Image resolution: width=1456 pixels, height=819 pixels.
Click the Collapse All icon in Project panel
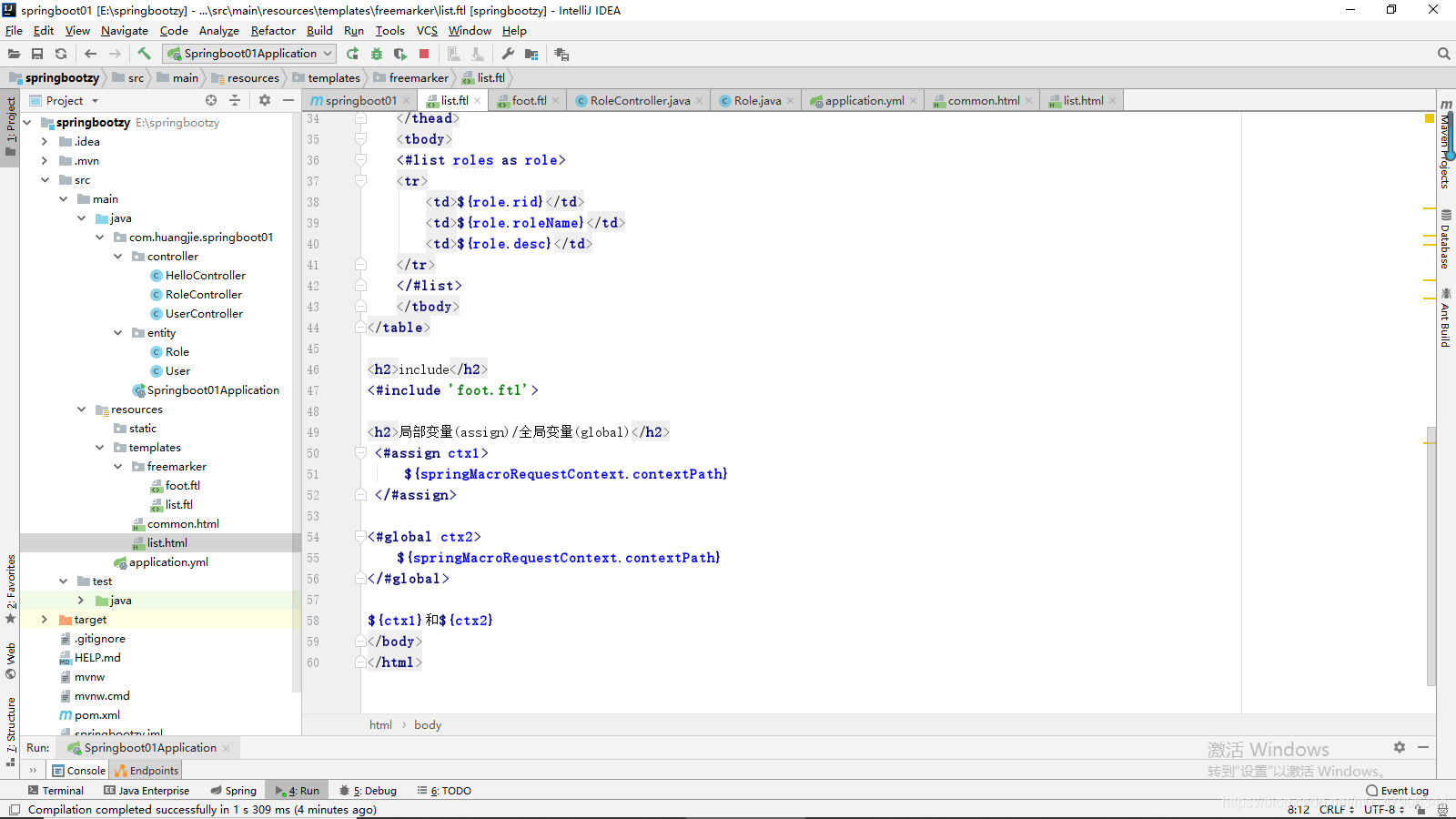pos(235,100)
